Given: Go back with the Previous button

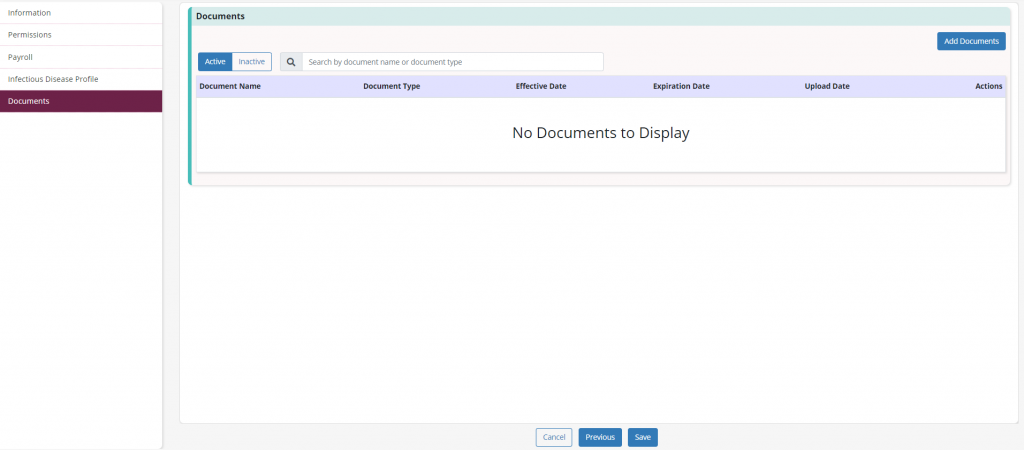Looking at the screenshot, I should coord(600,438).
